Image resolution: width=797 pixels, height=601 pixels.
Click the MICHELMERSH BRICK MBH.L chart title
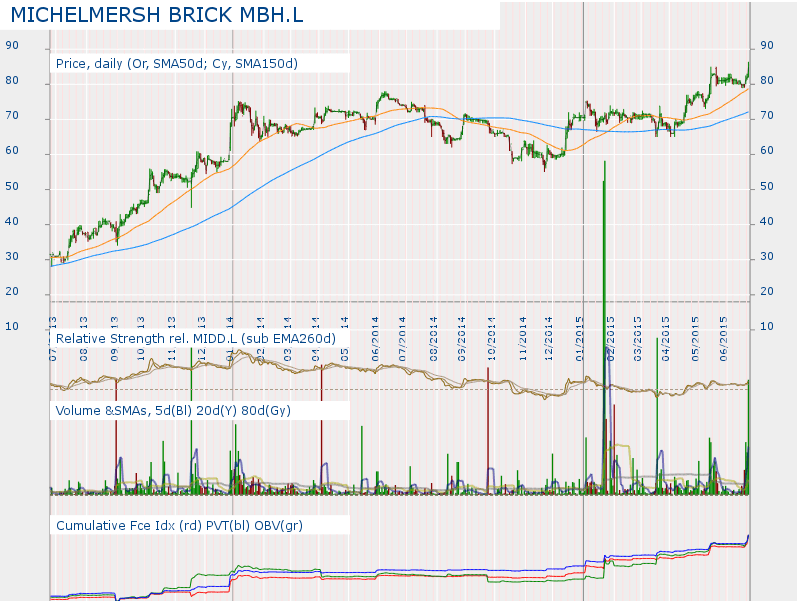point(157,15)
